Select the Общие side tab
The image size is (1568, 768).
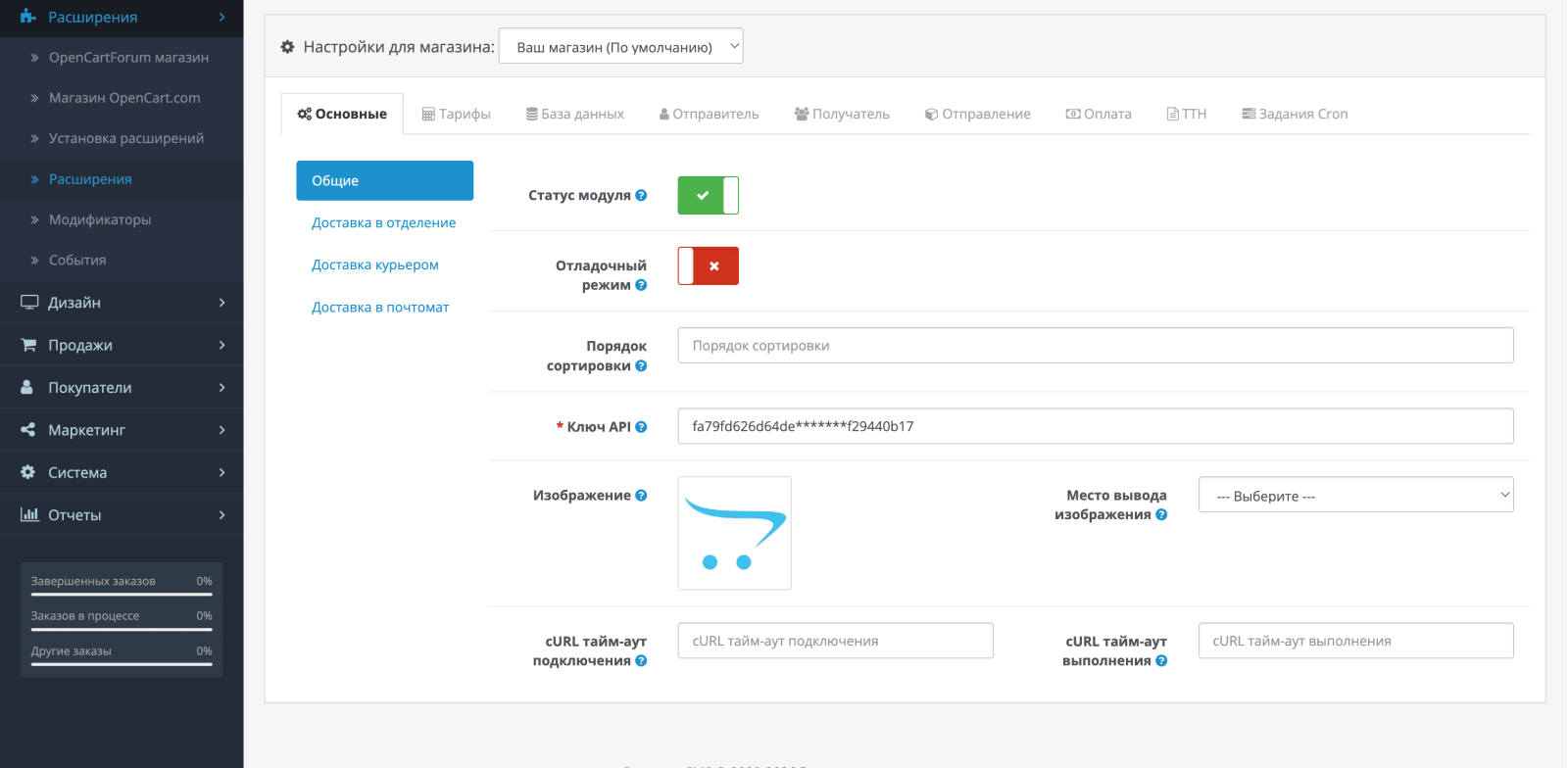coord(384,180)
